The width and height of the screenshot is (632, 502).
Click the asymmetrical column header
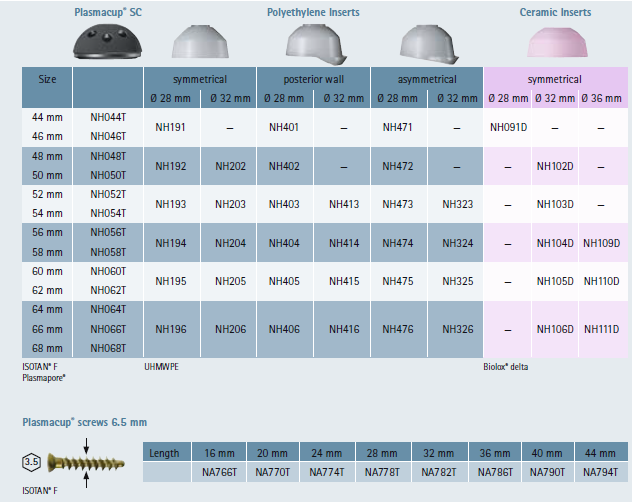[427, 79]
